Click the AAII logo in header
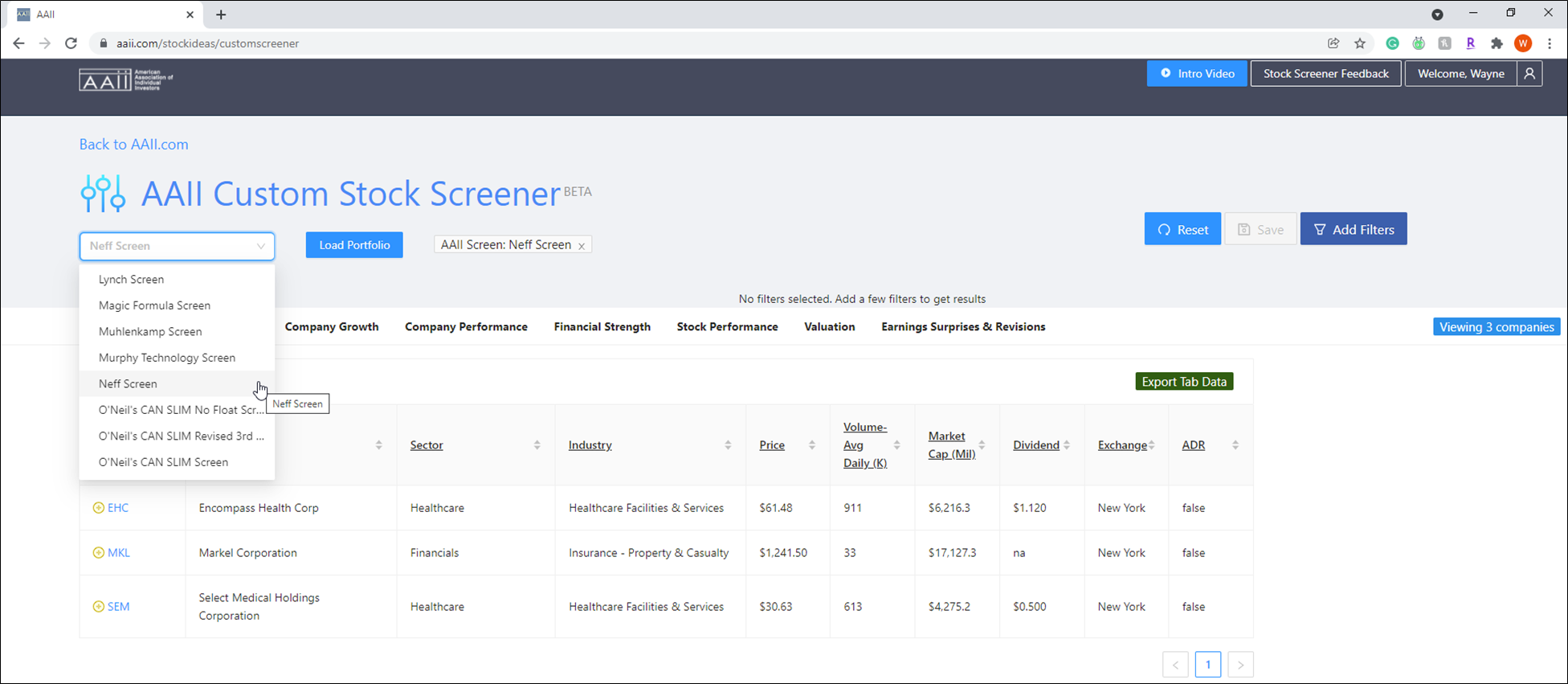Screen dimensions: 1568x684 click(126, 80)
